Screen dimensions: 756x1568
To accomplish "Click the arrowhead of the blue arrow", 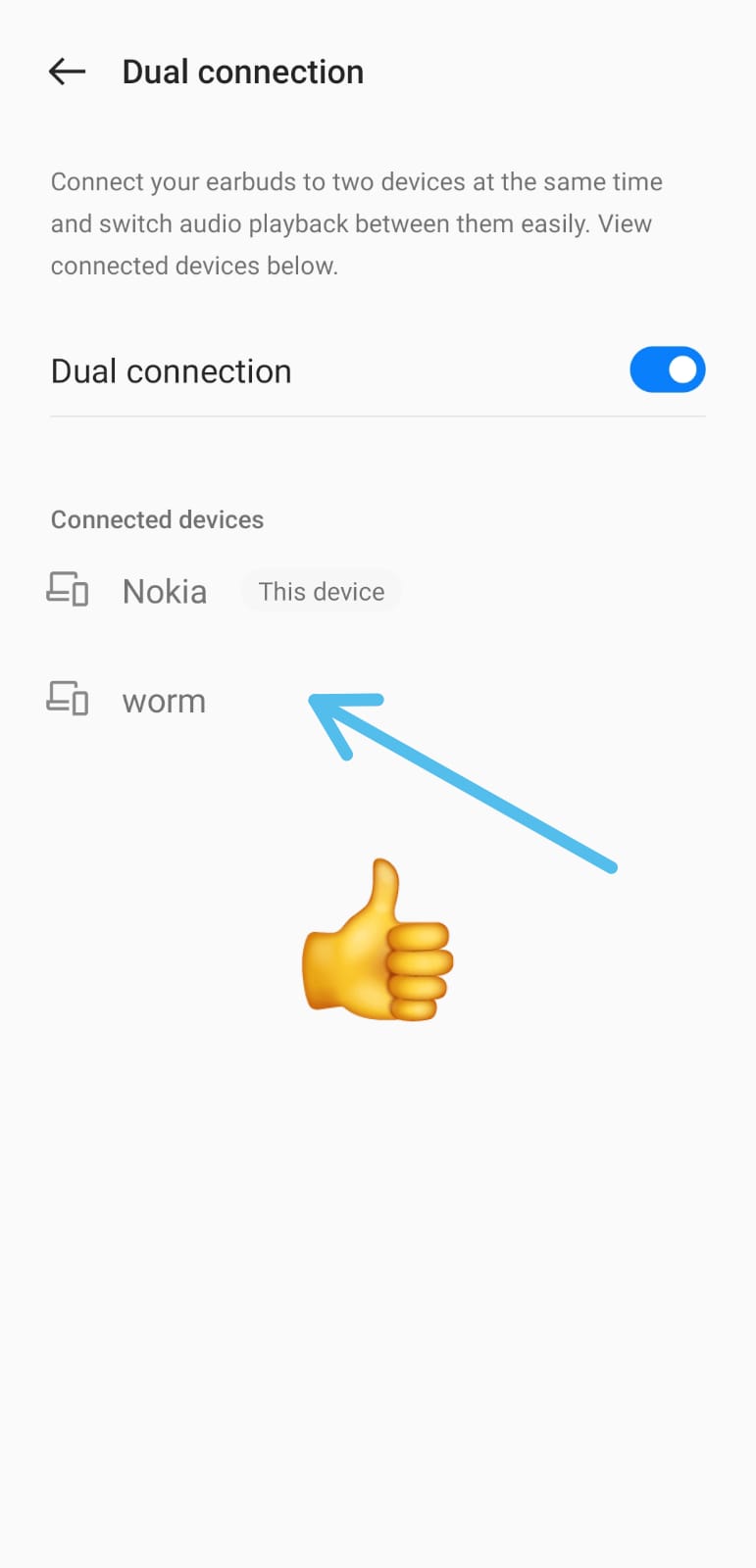I will (340, 718).
